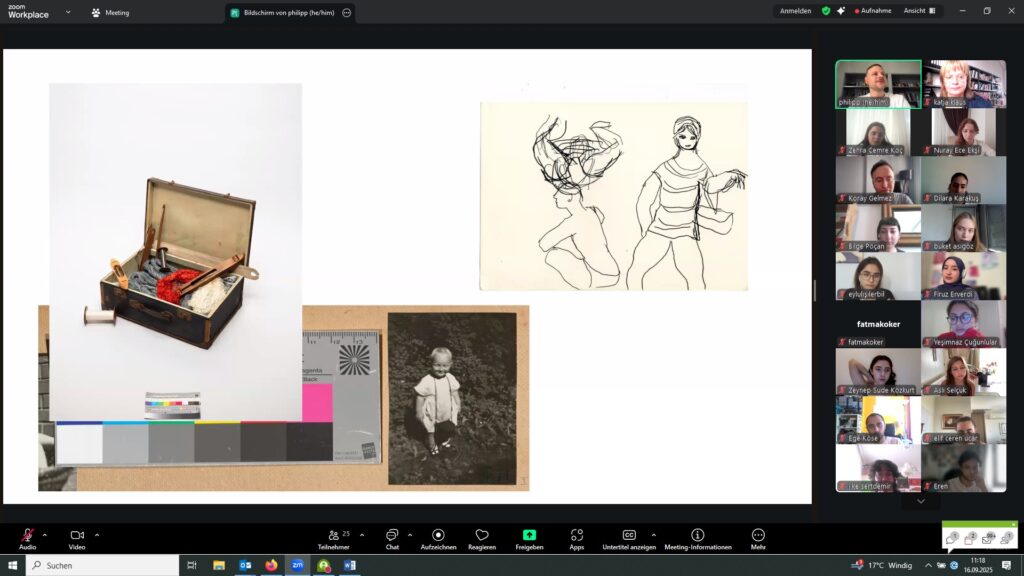
Task: Click the Anmelden sign-in button
Action: pyautogui.click(x=796, y=11)
